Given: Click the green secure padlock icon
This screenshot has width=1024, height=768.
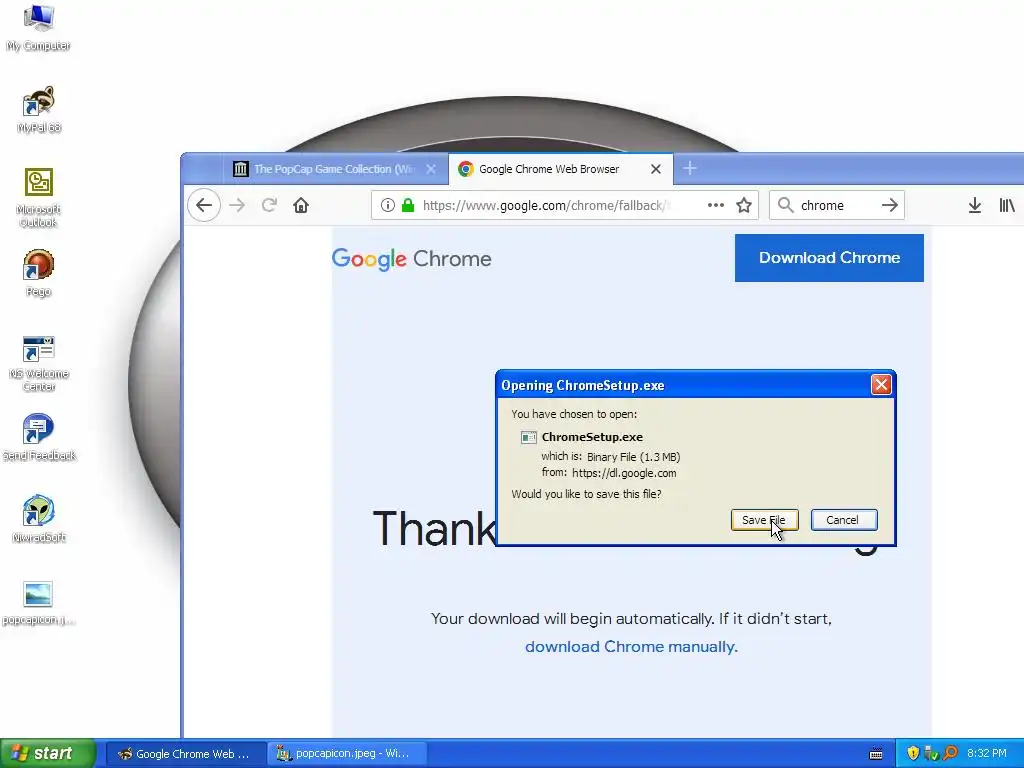Looking at the screenshot, I should tap(408, 205).
